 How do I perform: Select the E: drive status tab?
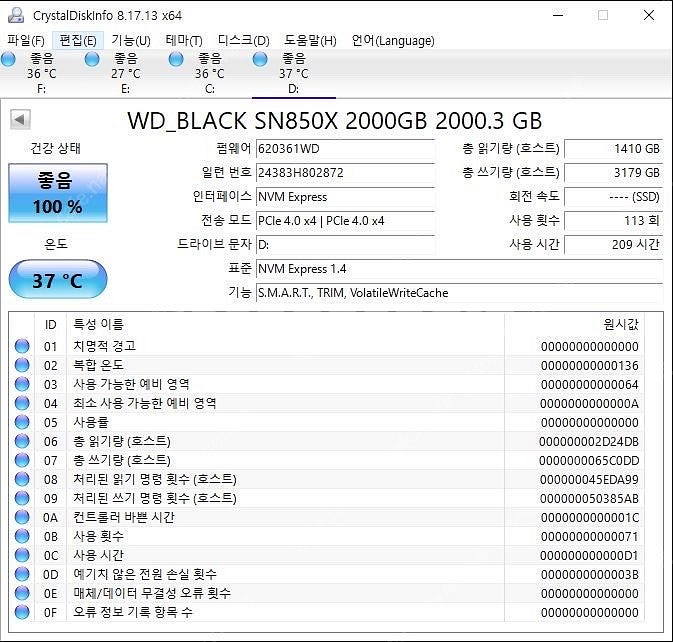tap(125, 73)
